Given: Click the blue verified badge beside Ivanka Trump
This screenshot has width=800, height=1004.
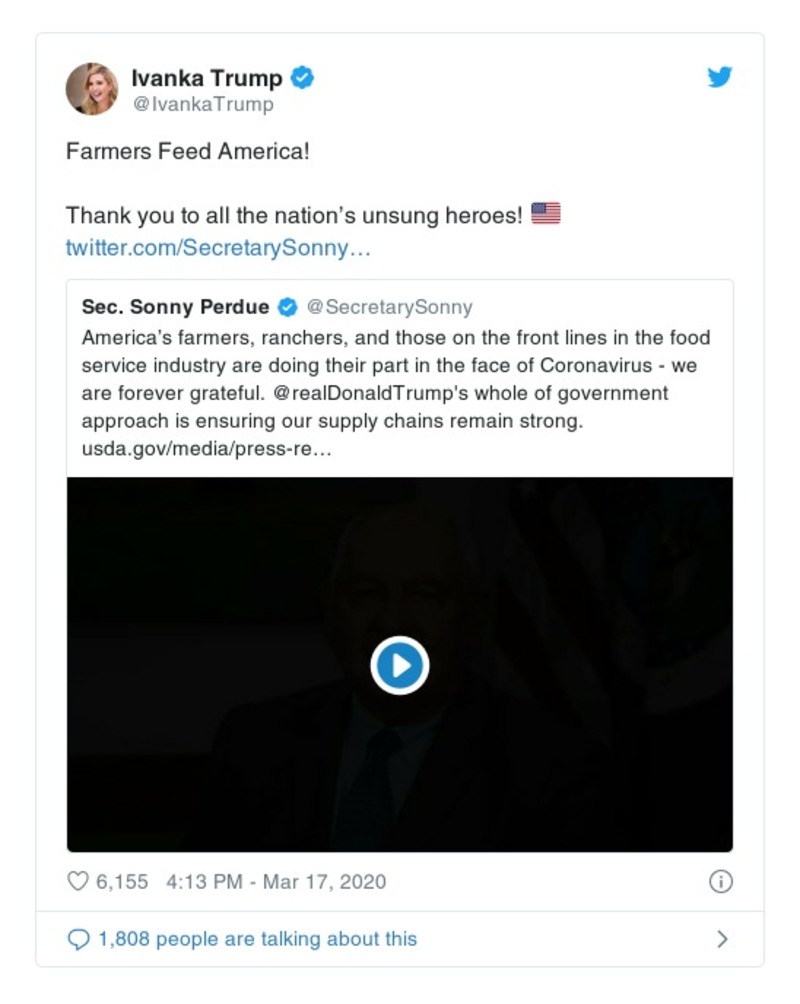Looking at the screenshot, I should (x=302, y=77).
